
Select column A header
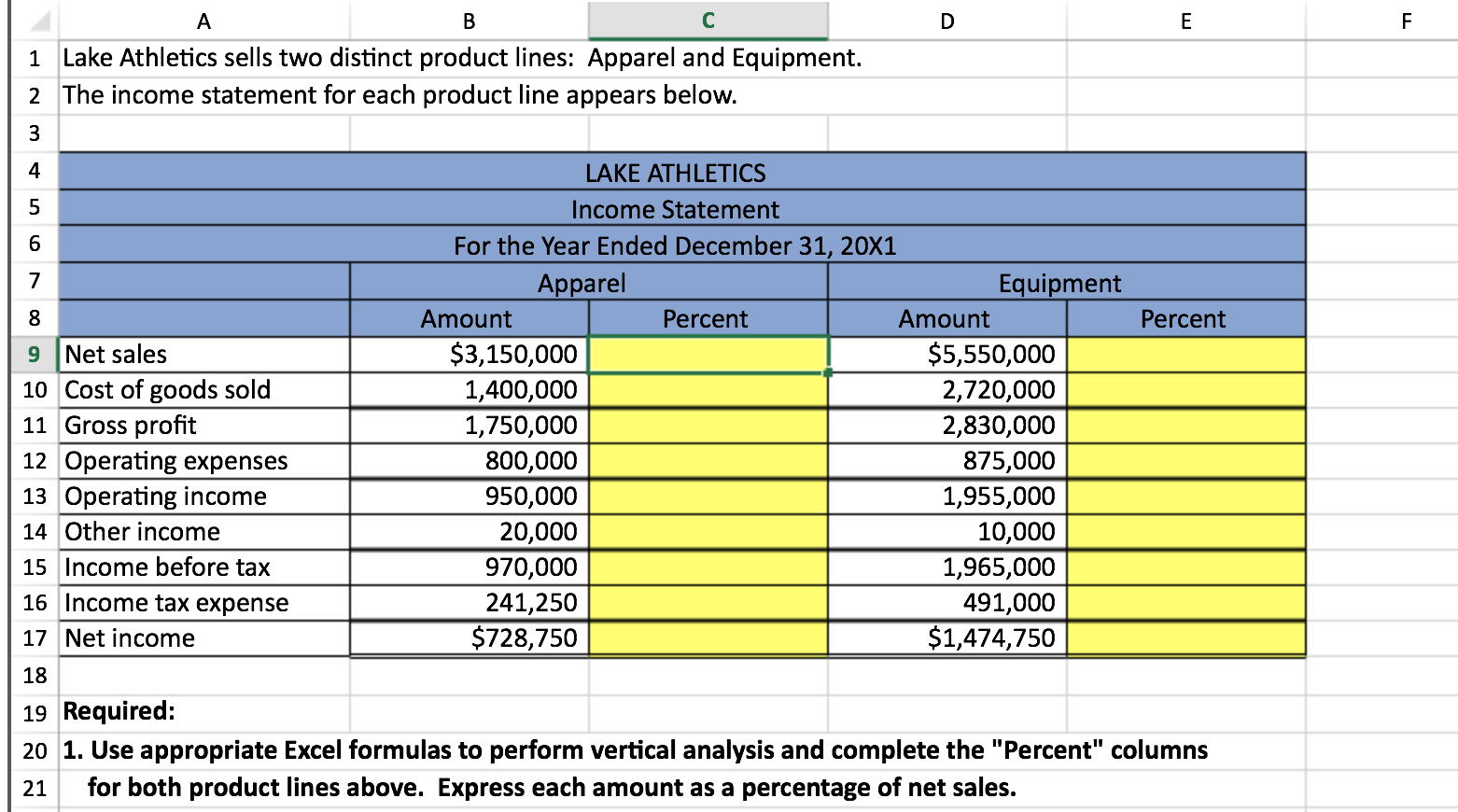[x=204, y=21]
